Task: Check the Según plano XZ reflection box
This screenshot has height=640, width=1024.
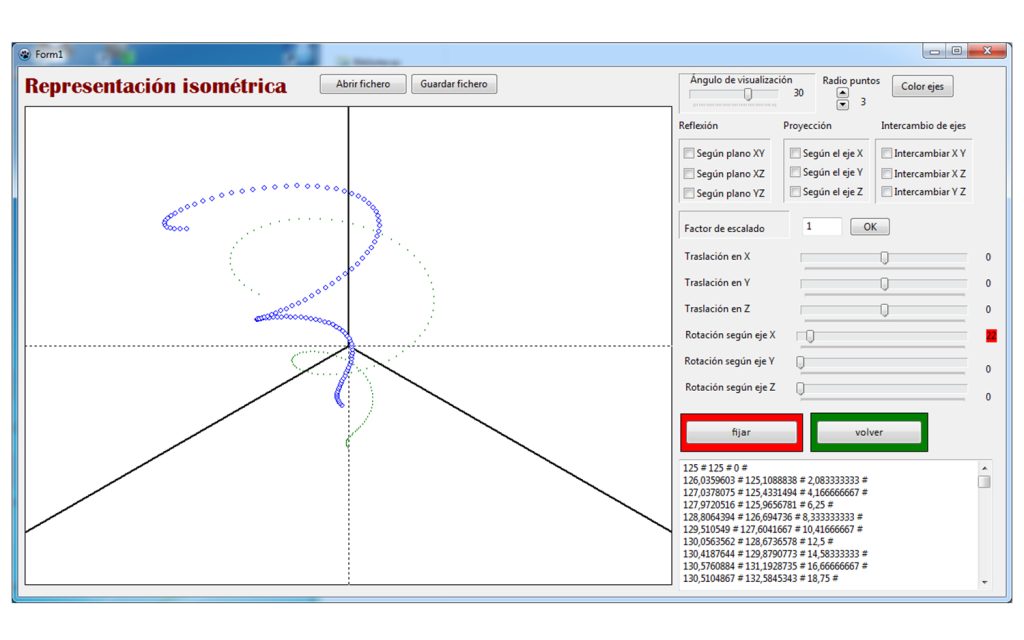Action: pos(689,174)
